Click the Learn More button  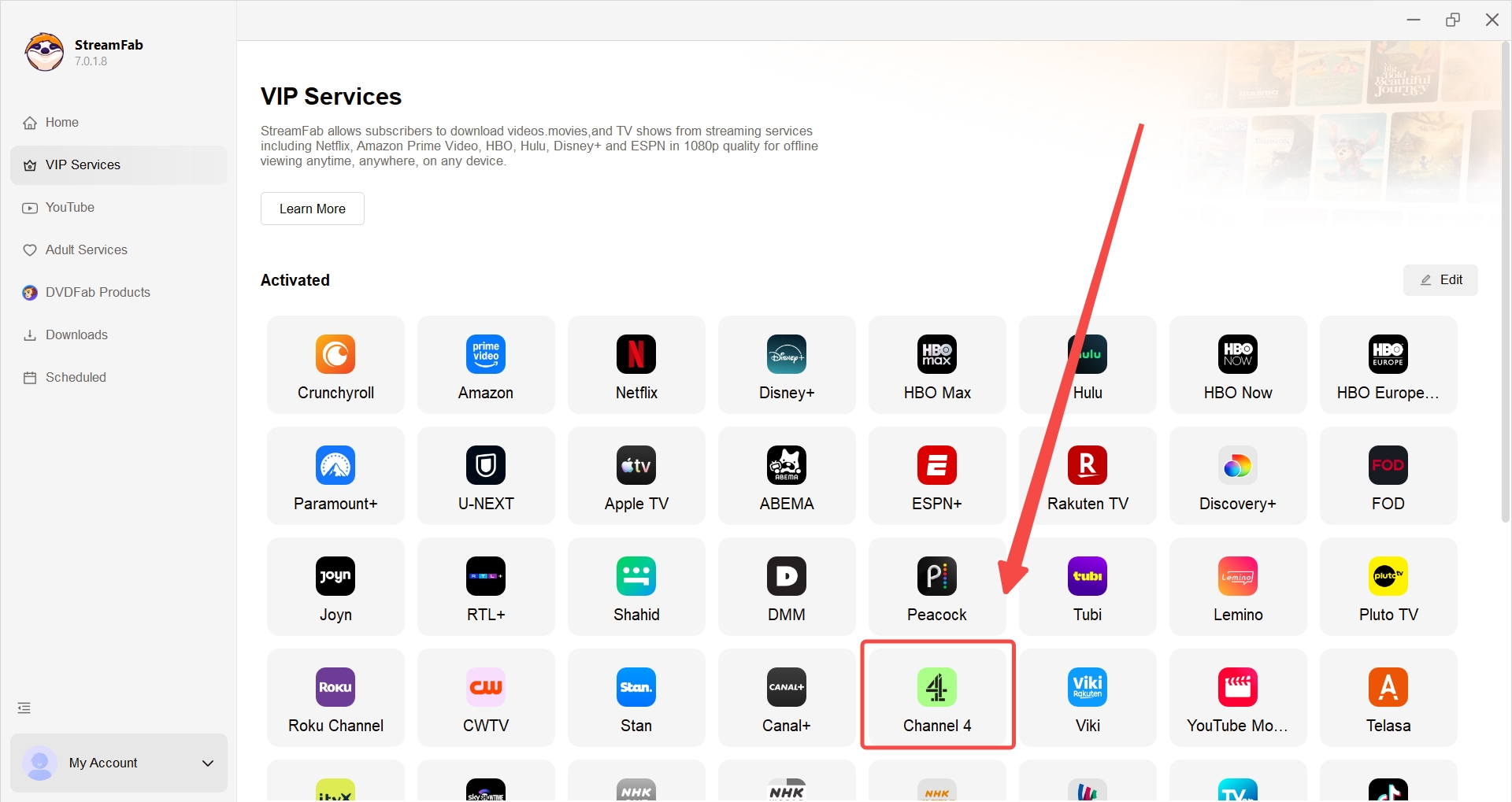(x=312, y=208)
